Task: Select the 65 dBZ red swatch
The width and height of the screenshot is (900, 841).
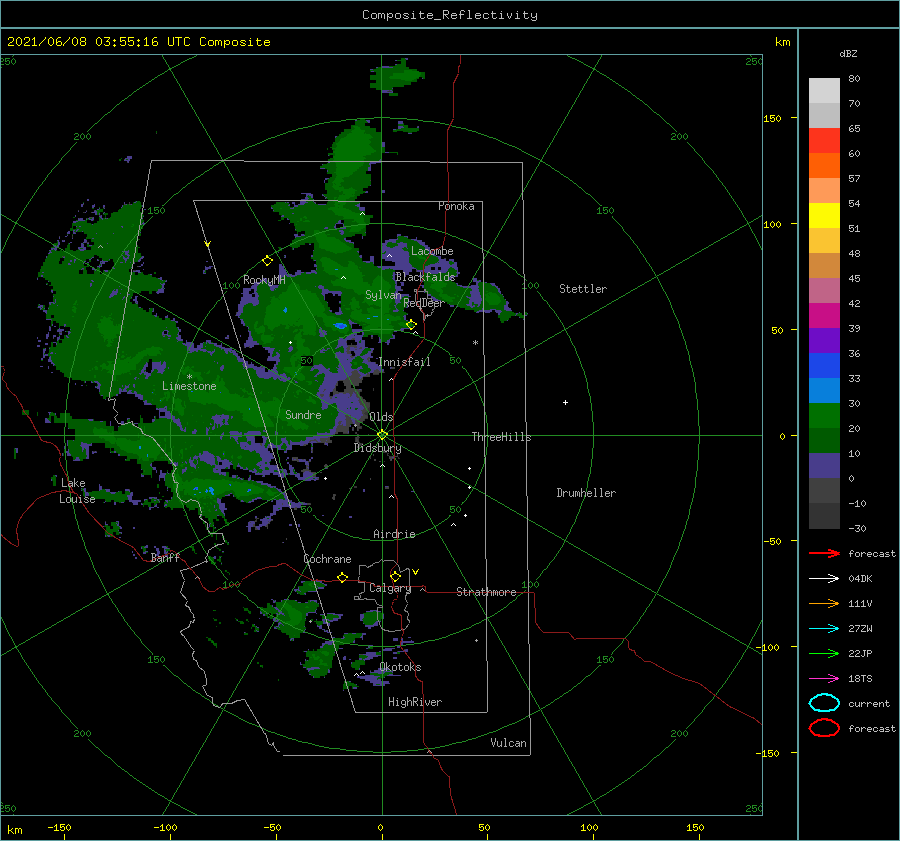Action: 824,140
